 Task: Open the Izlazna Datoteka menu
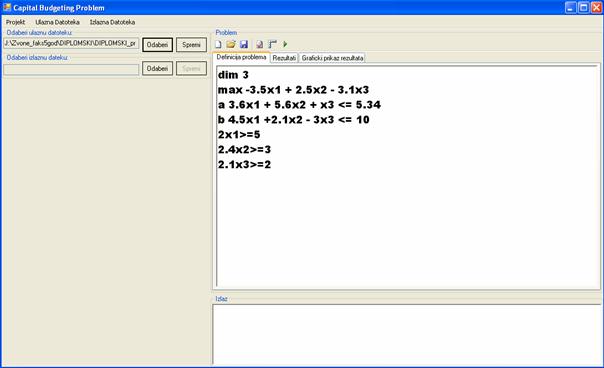coord(112,22)
